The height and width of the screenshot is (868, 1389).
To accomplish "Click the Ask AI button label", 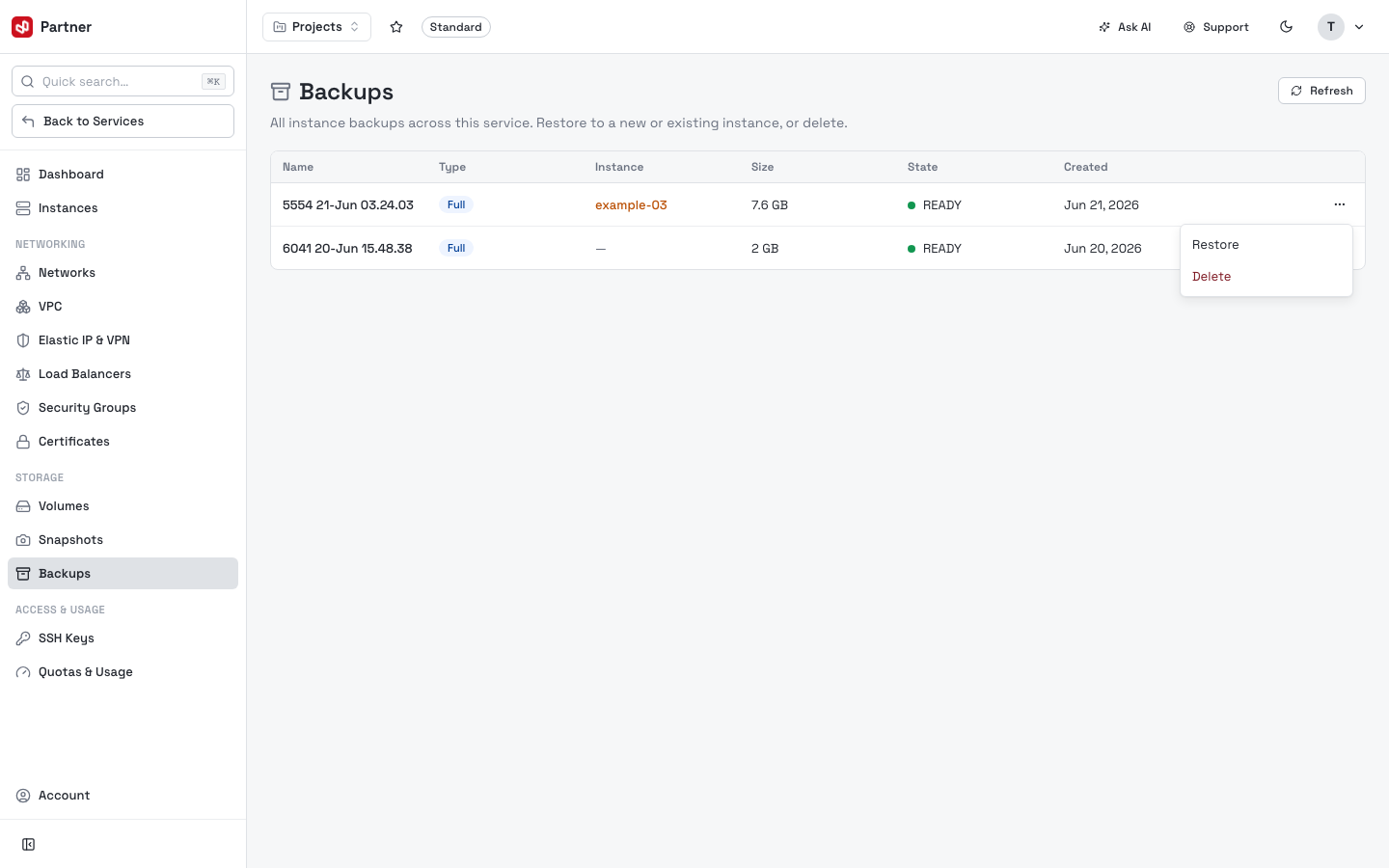I will point(1134,27).
